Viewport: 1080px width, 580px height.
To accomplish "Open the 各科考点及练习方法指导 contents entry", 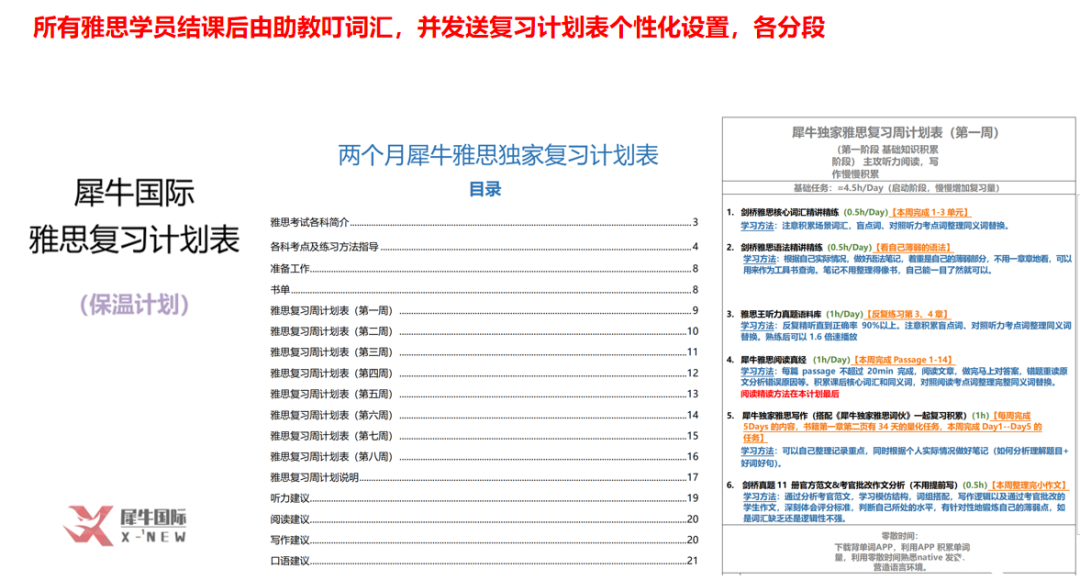I will 484,247.
